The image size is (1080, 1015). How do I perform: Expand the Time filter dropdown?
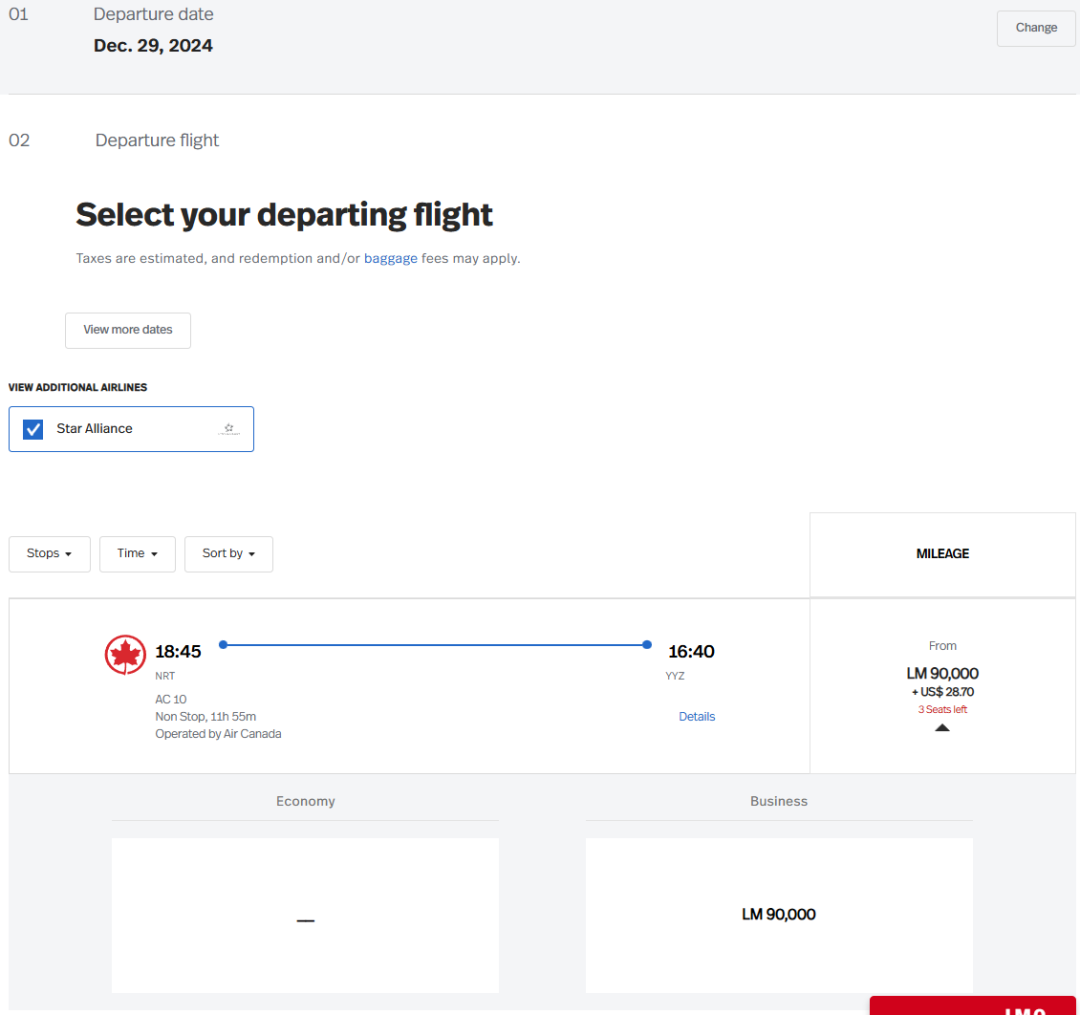(137, 554)
